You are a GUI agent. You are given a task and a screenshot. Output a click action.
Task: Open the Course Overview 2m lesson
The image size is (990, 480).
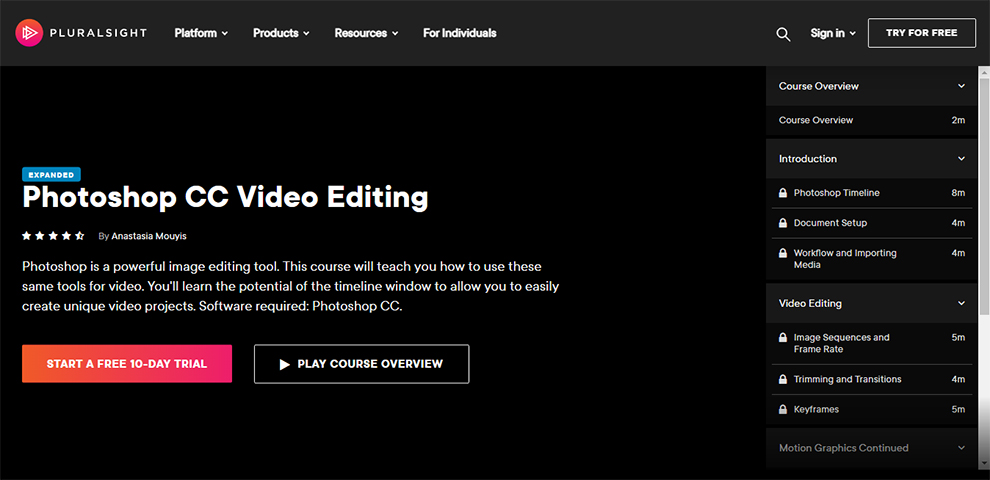click(x=872, y=120)
